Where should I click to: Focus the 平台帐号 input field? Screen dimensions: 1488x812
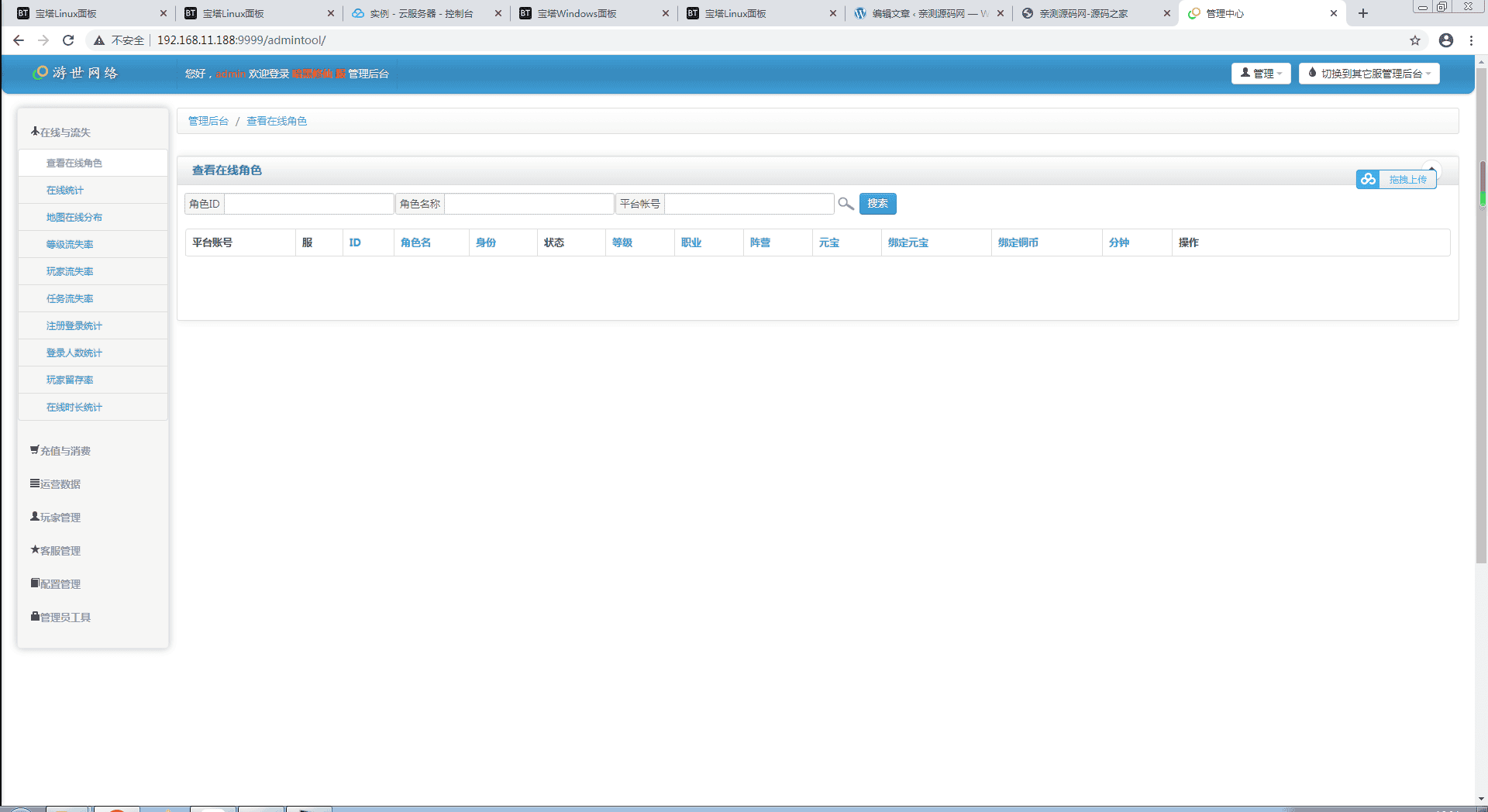pyautogui.click(x=749, y=204)
